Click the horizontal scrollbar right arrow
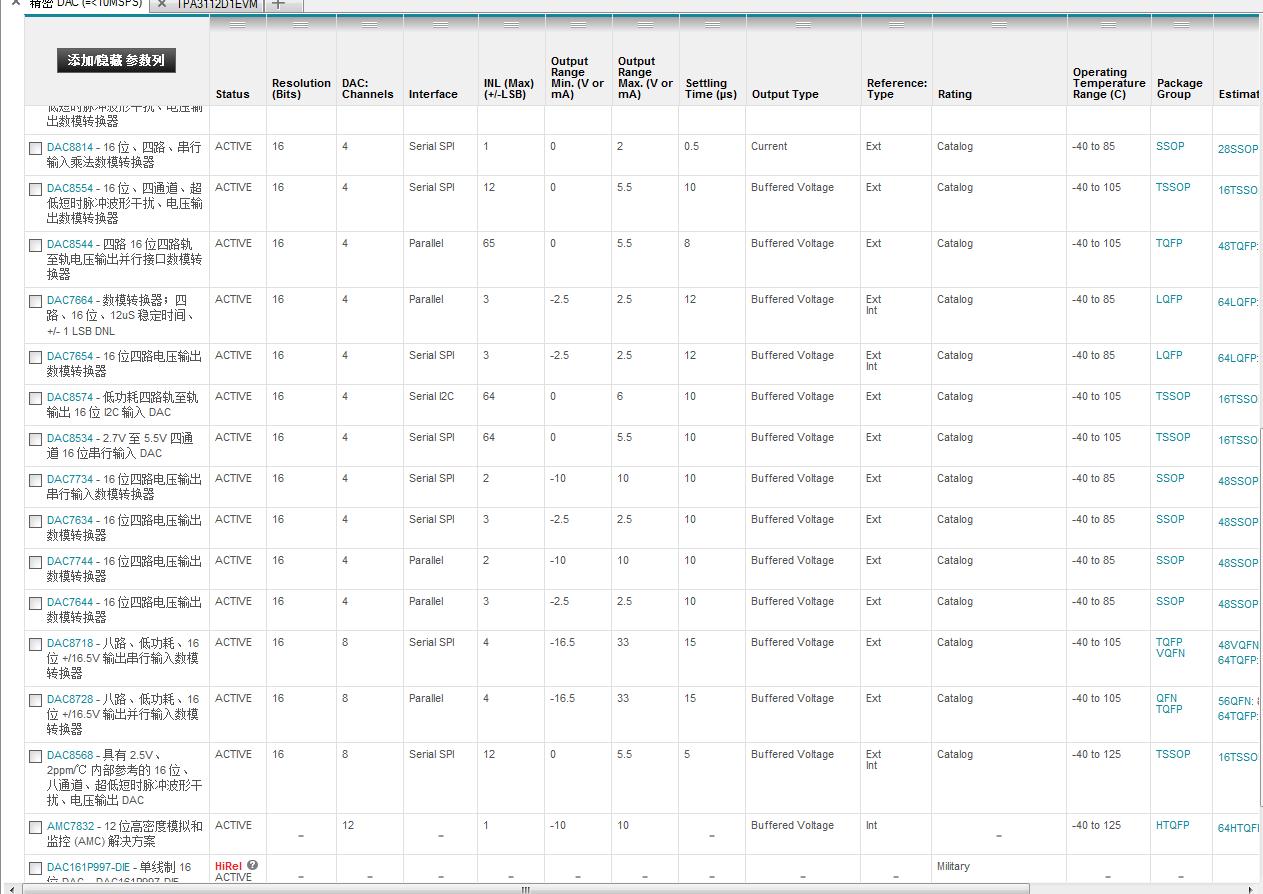The height and width of the screenshot is (894, 1263). coord(1252,889)
